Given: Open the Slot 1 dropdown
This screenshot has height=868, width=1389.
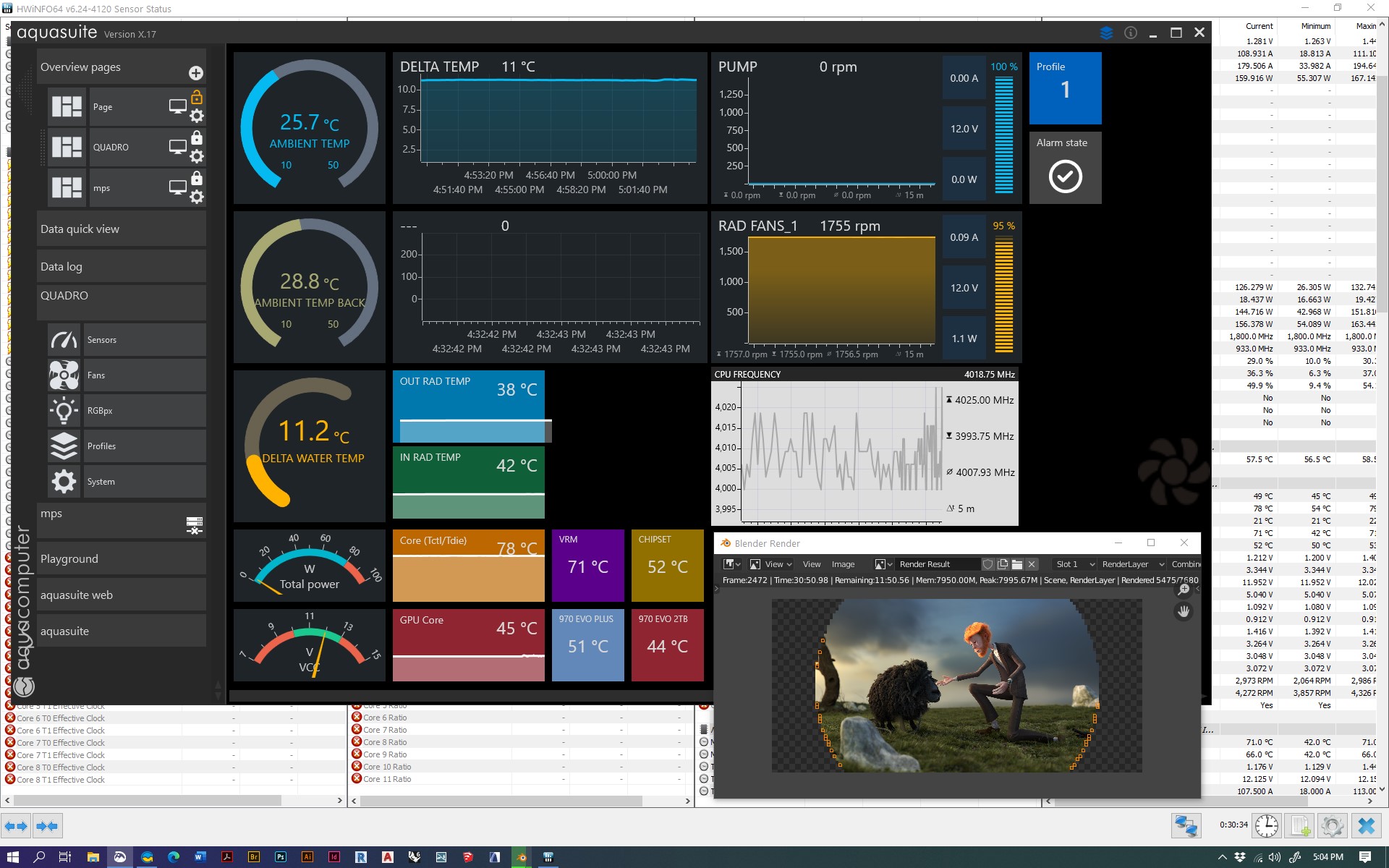Looking at the screenshot, I should (1075, 564).
